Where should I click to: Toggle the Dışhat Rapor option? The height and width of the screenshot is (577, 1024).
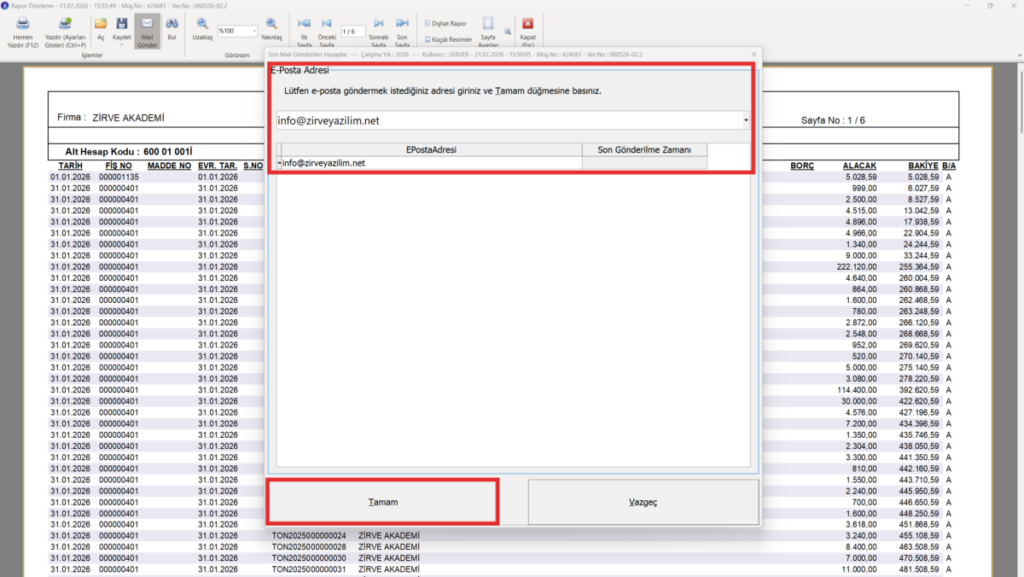[x=445, y=23]
